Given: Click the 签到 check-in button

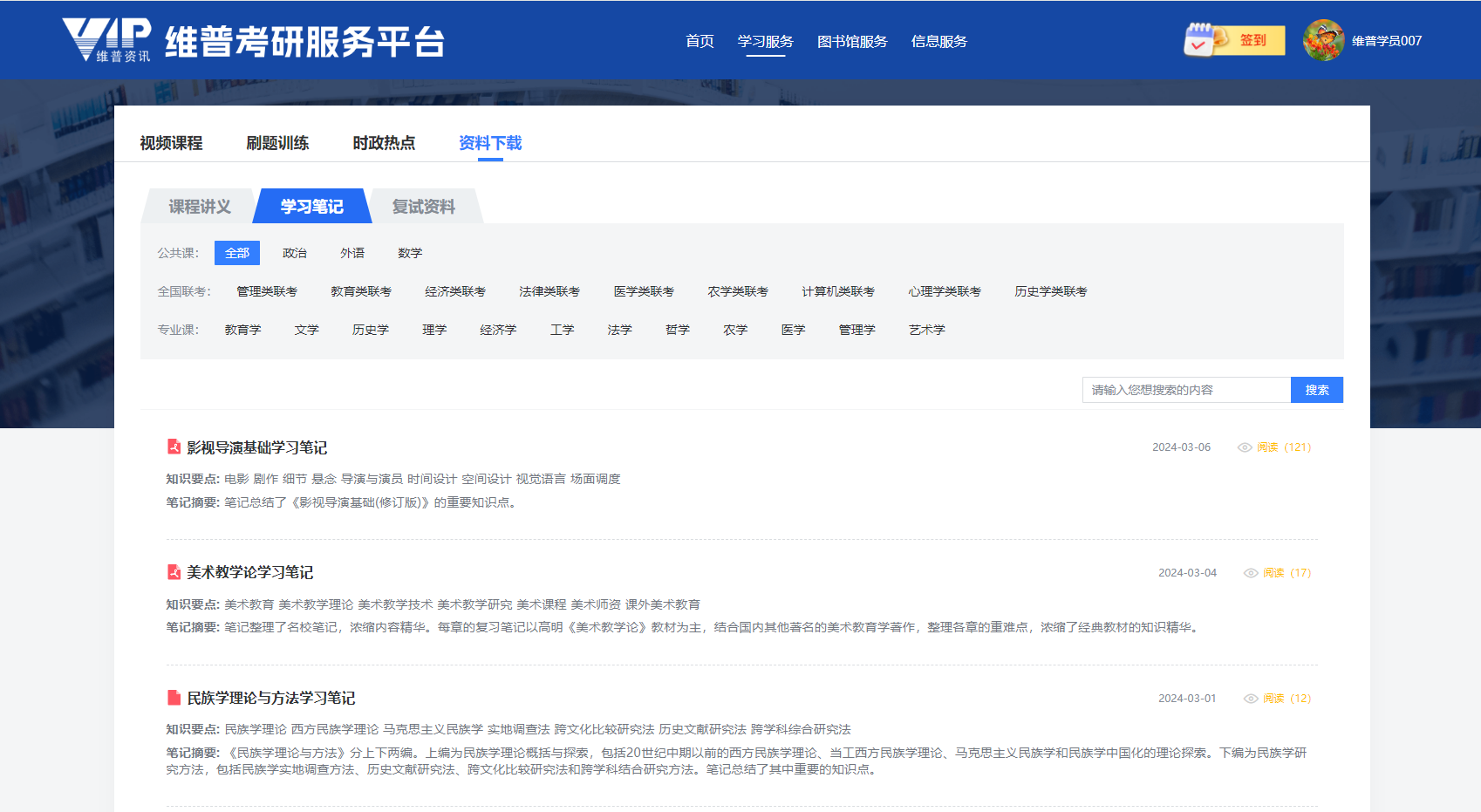Looking at the screenshot, I should coord(1253,40).
